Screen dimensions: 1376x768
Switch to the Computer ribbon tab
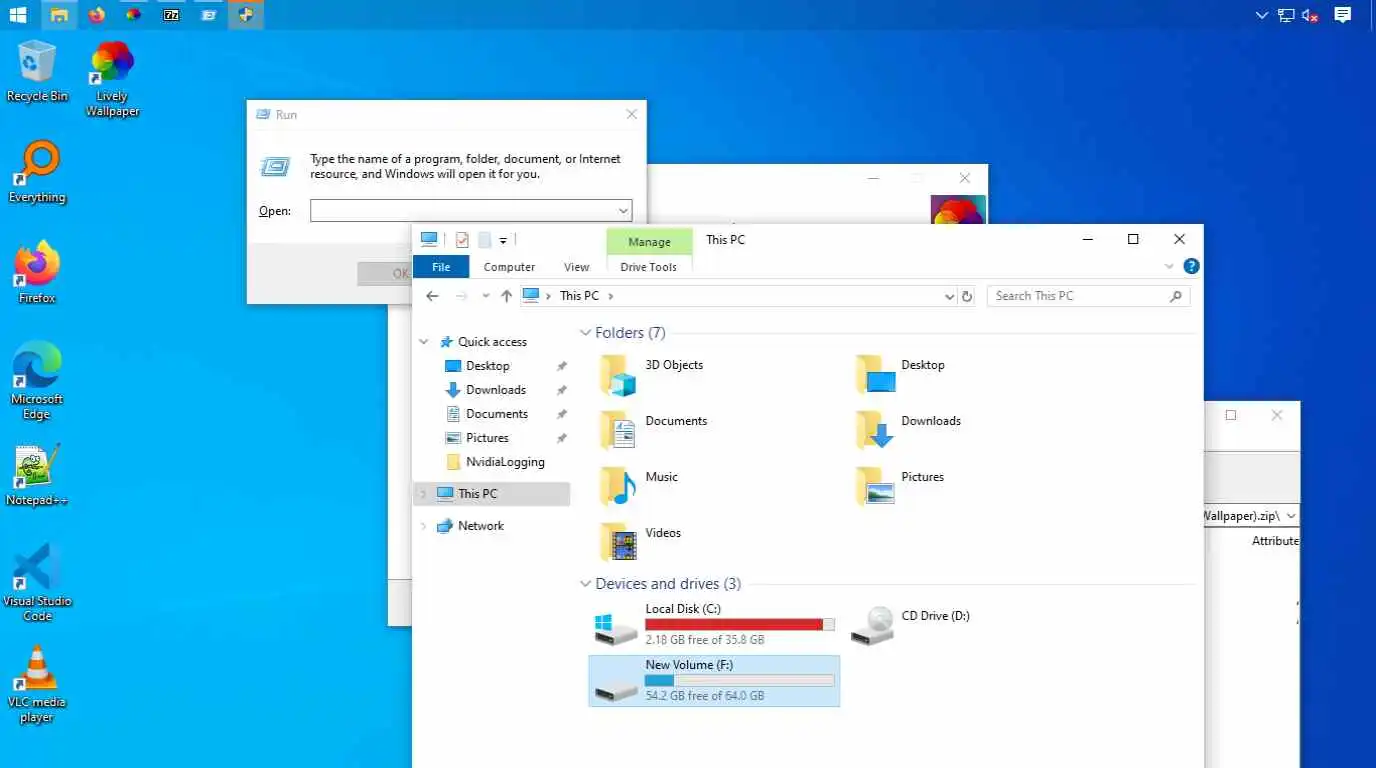click(x=509, y=267)
